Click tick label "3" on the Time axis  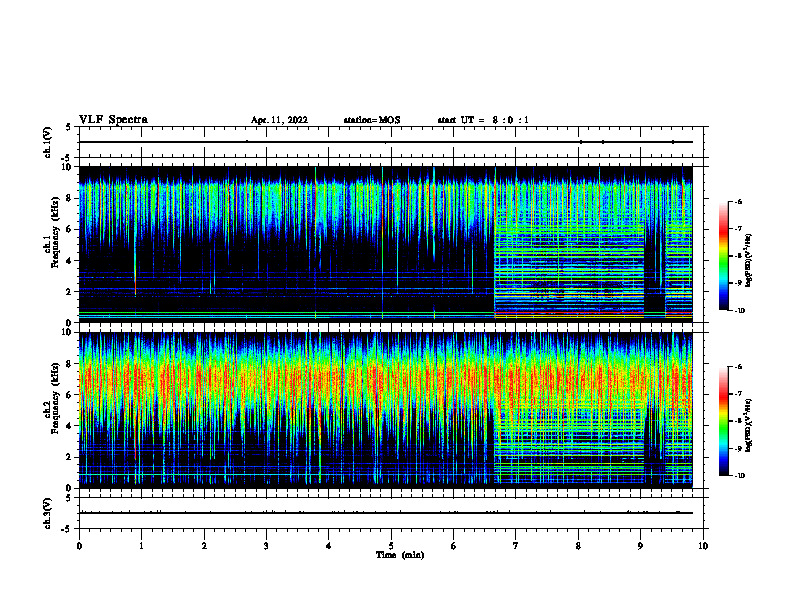click(x=266, y=546)
